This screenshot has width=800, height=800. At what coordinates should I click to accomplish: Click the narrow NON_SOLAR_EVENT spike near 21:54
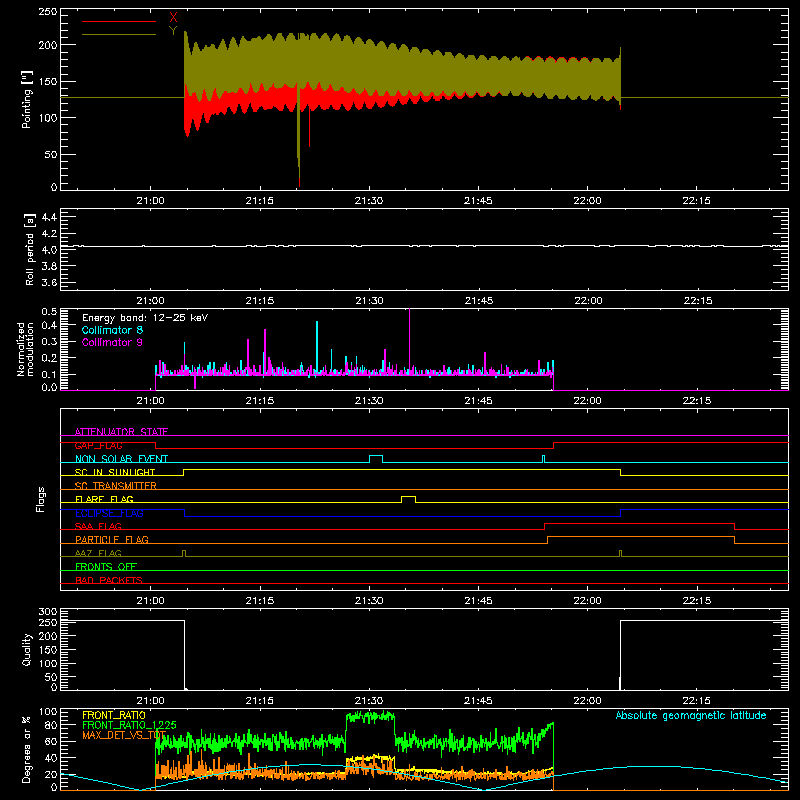(x=543, y=459)
